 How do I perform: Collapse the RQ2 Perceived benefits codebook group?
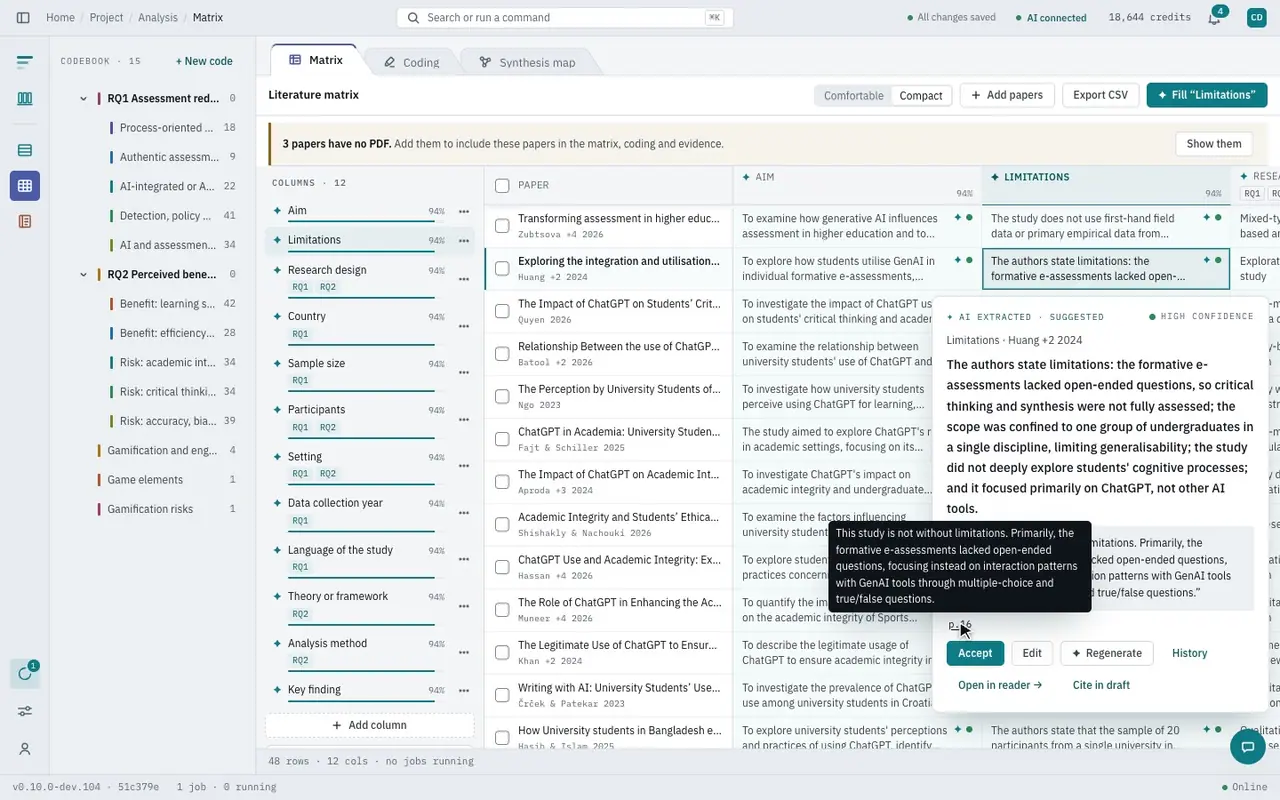point(83,275)
